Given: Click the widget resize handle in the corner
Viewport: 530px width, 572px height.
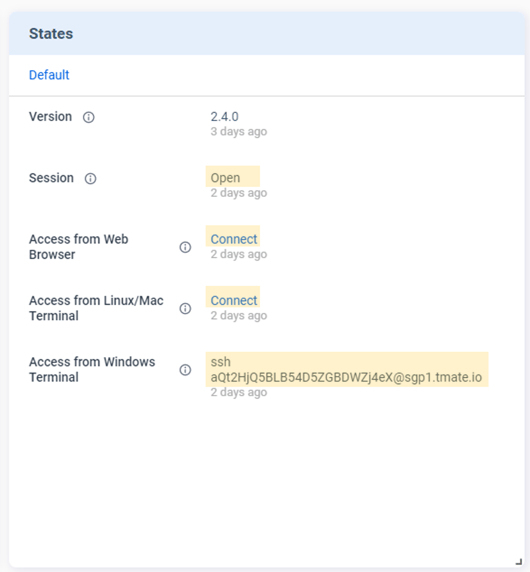Looking at the screenshot, I should 519,561.
